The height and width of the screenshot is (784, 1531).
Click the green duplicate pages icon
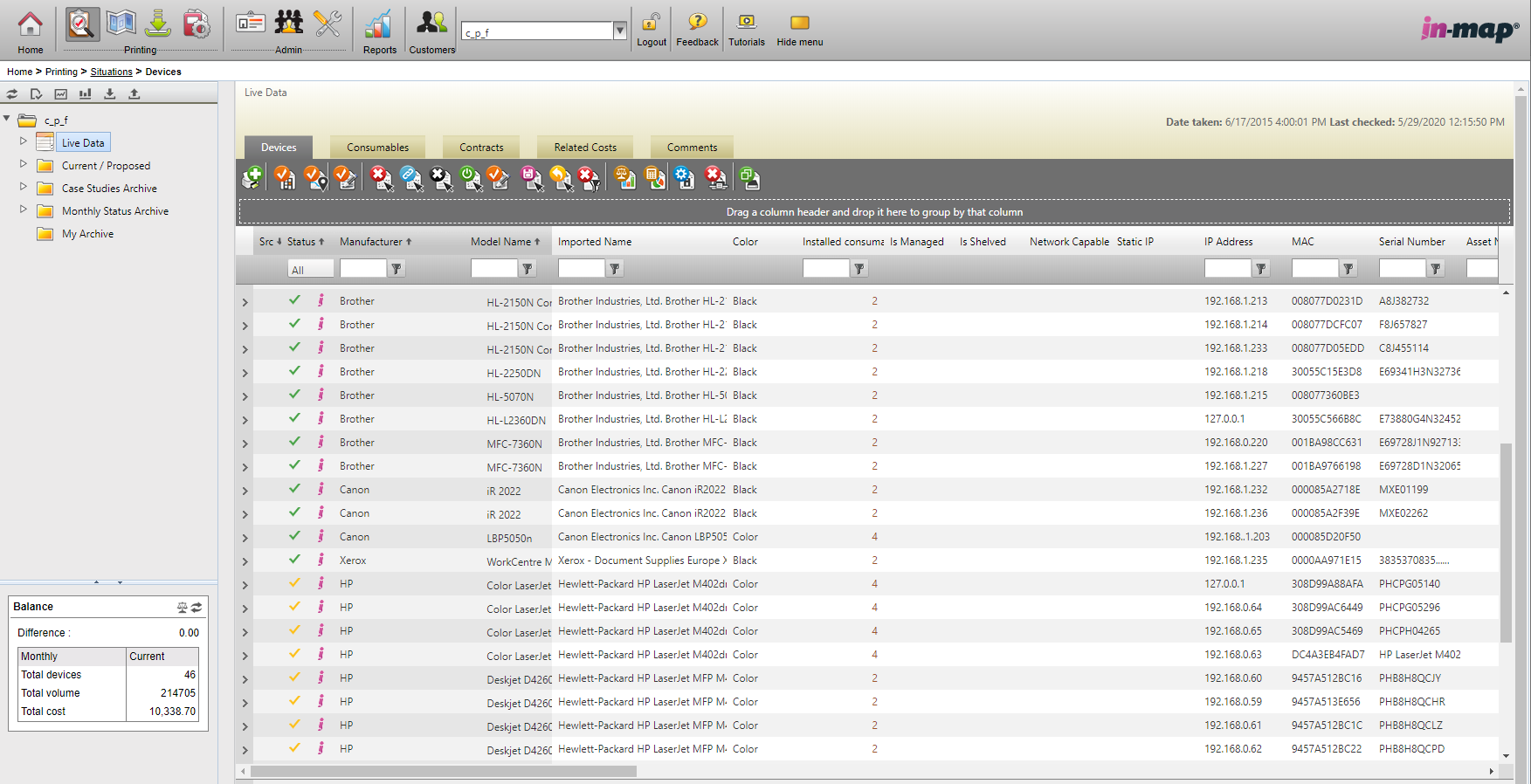[x=748, y=178]
